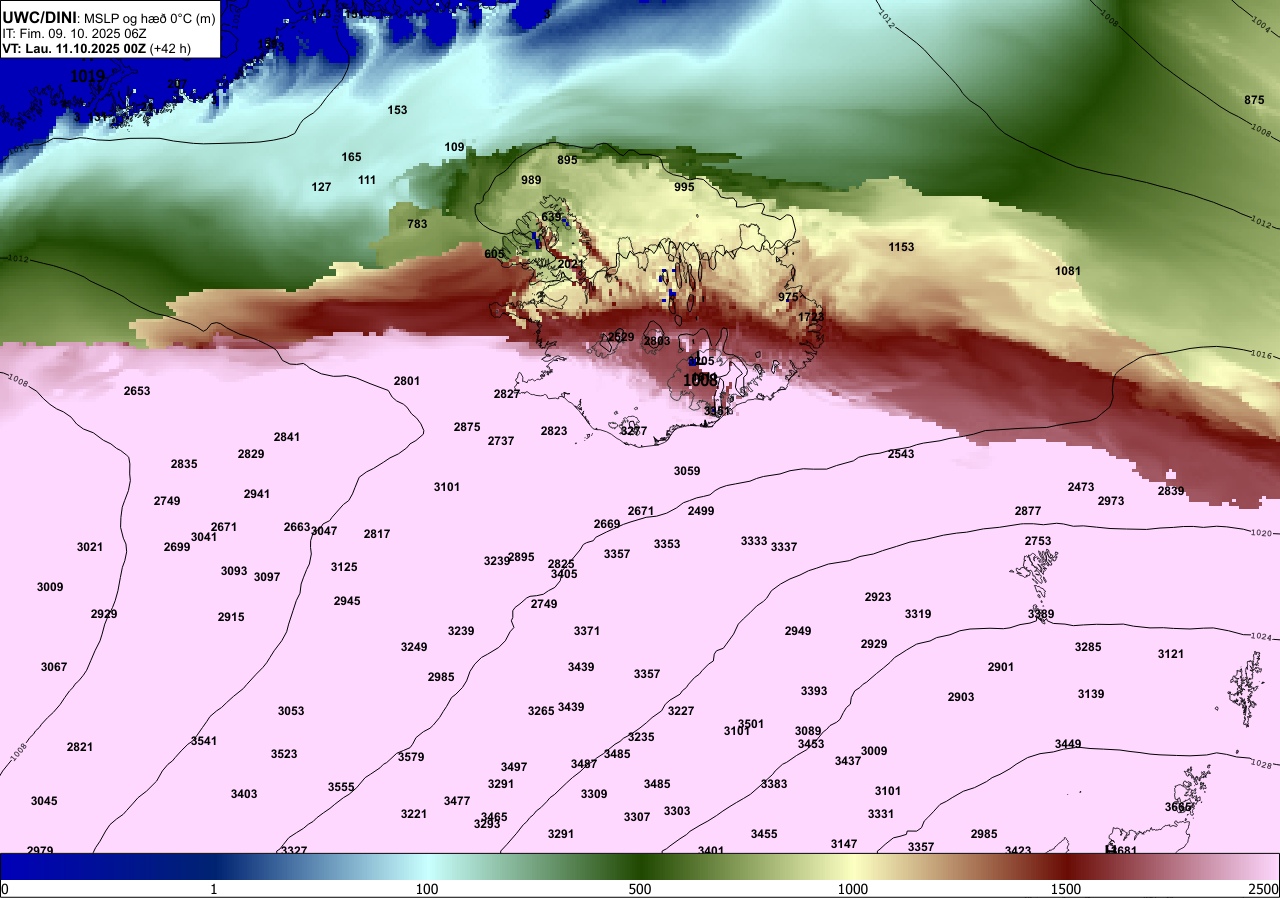This screenshot has width=1280, height=898.
Task: Click the map value 2915
Action: click(x=231, y=617)
